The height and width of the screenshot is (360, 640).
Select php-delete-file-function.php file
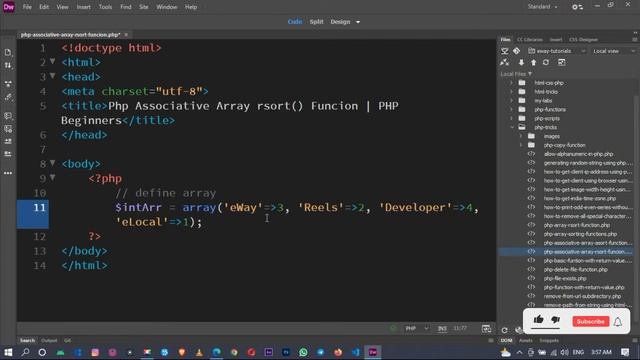coord(576,269)
